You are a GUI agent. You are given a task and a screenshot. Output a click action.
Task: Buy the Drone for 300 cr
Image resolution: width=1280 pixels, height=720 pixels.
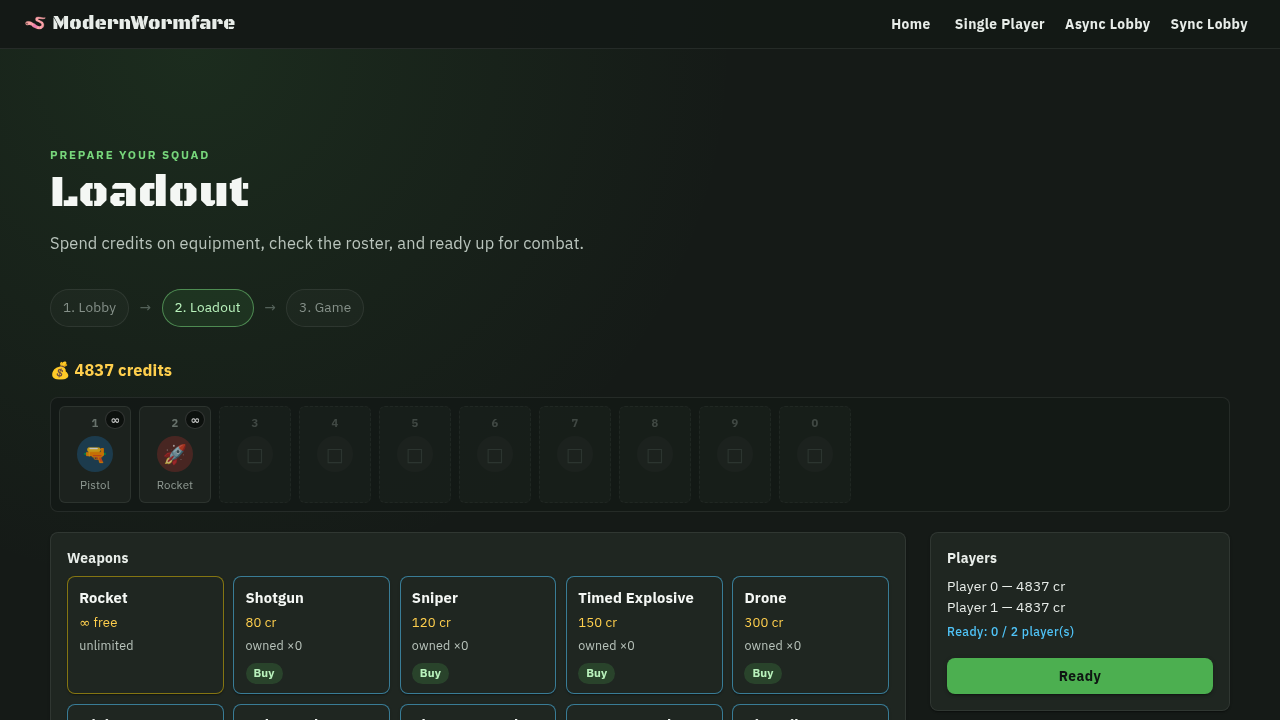click(x=763, y=674)
